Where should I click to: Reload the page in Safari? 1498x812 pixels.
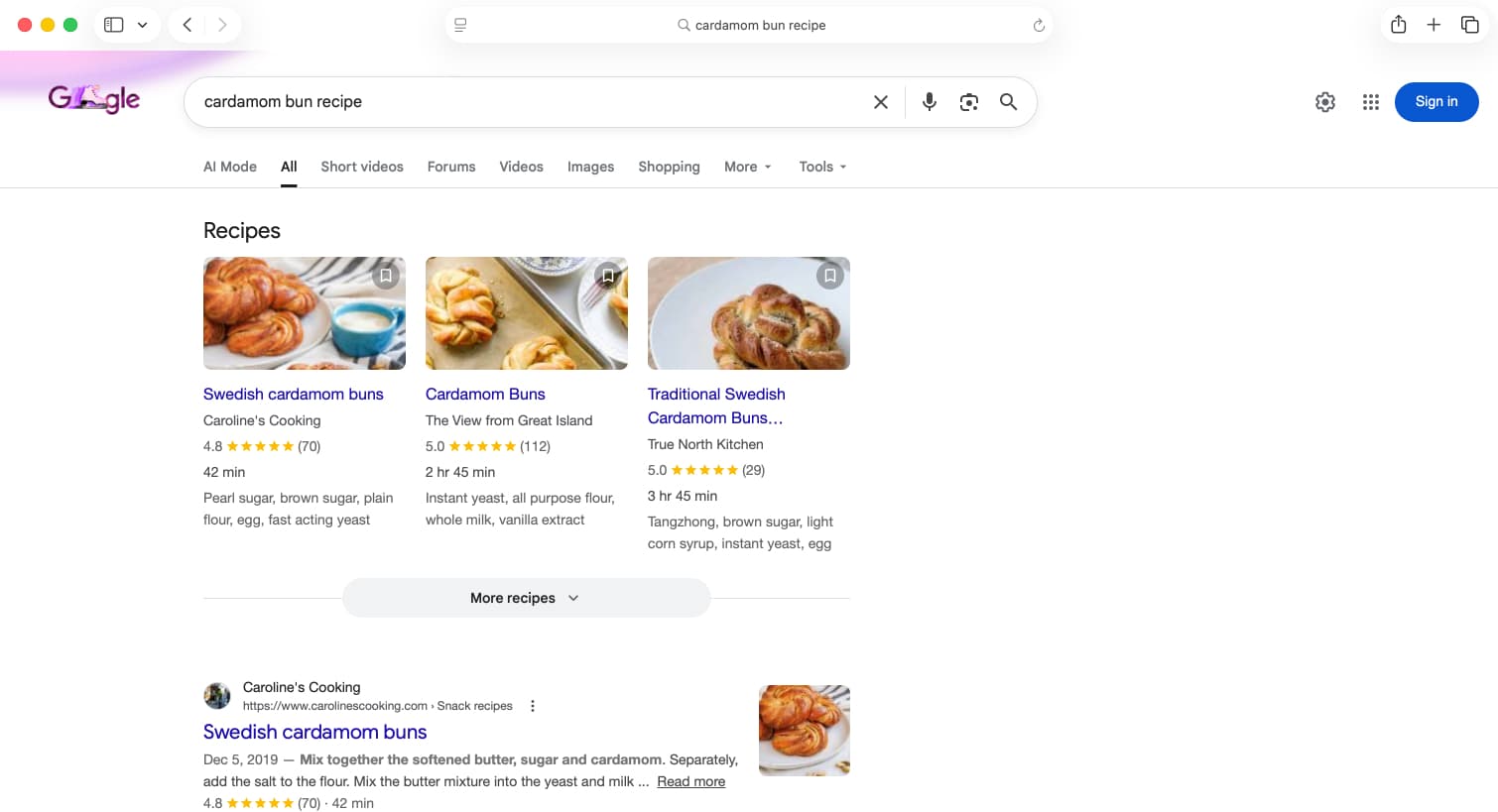pos(1038,25)
